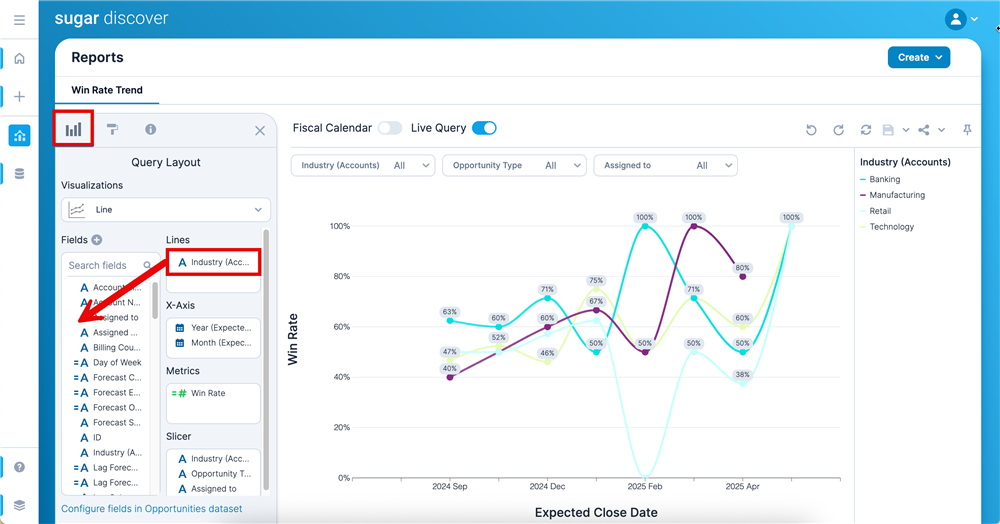The width and height of the screenshot is (1000, 524).
Task: Undo the last report change
Action: (811, 130)
